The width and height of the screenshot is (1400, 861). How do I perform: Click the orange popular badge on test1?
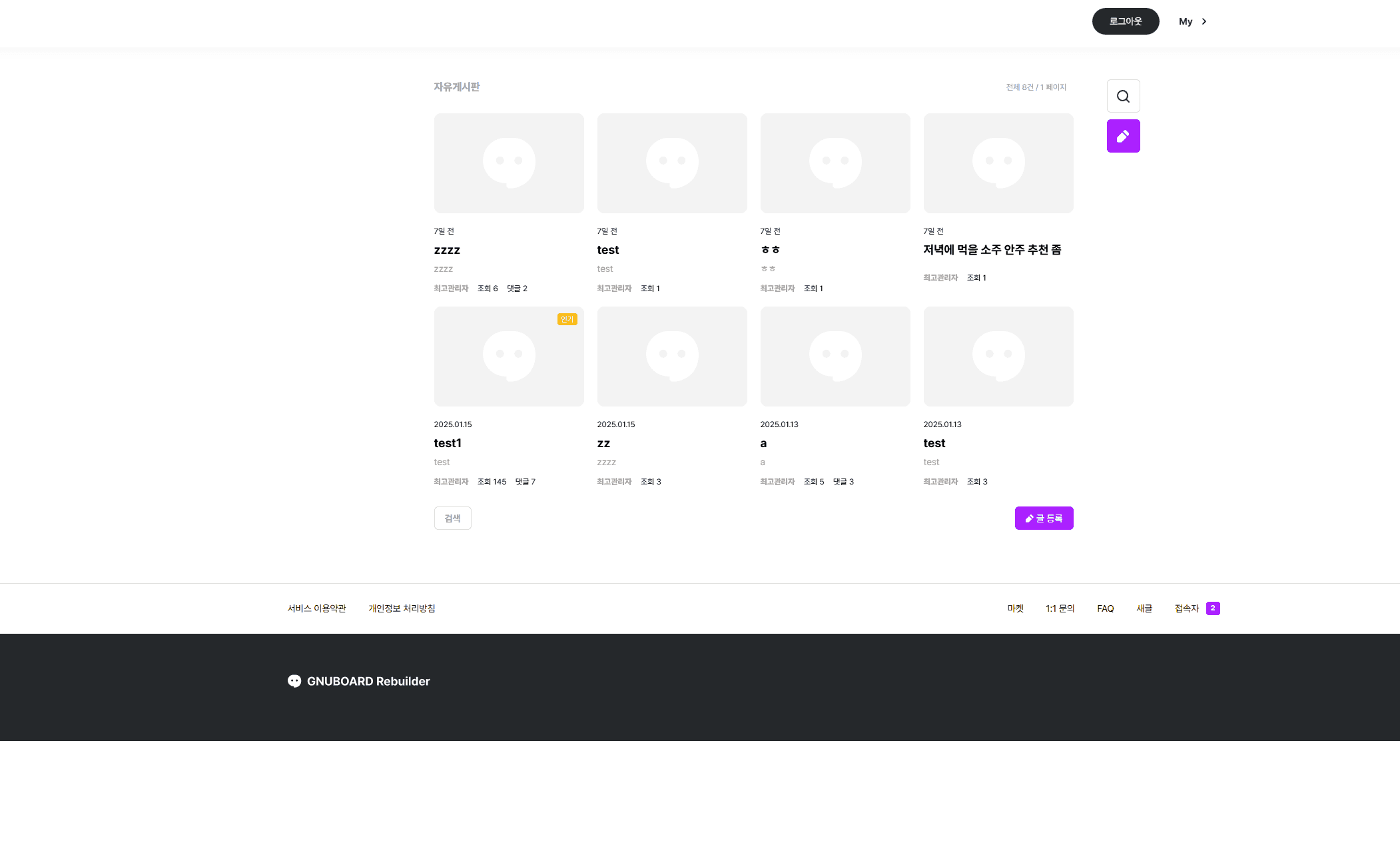point(567,319)
